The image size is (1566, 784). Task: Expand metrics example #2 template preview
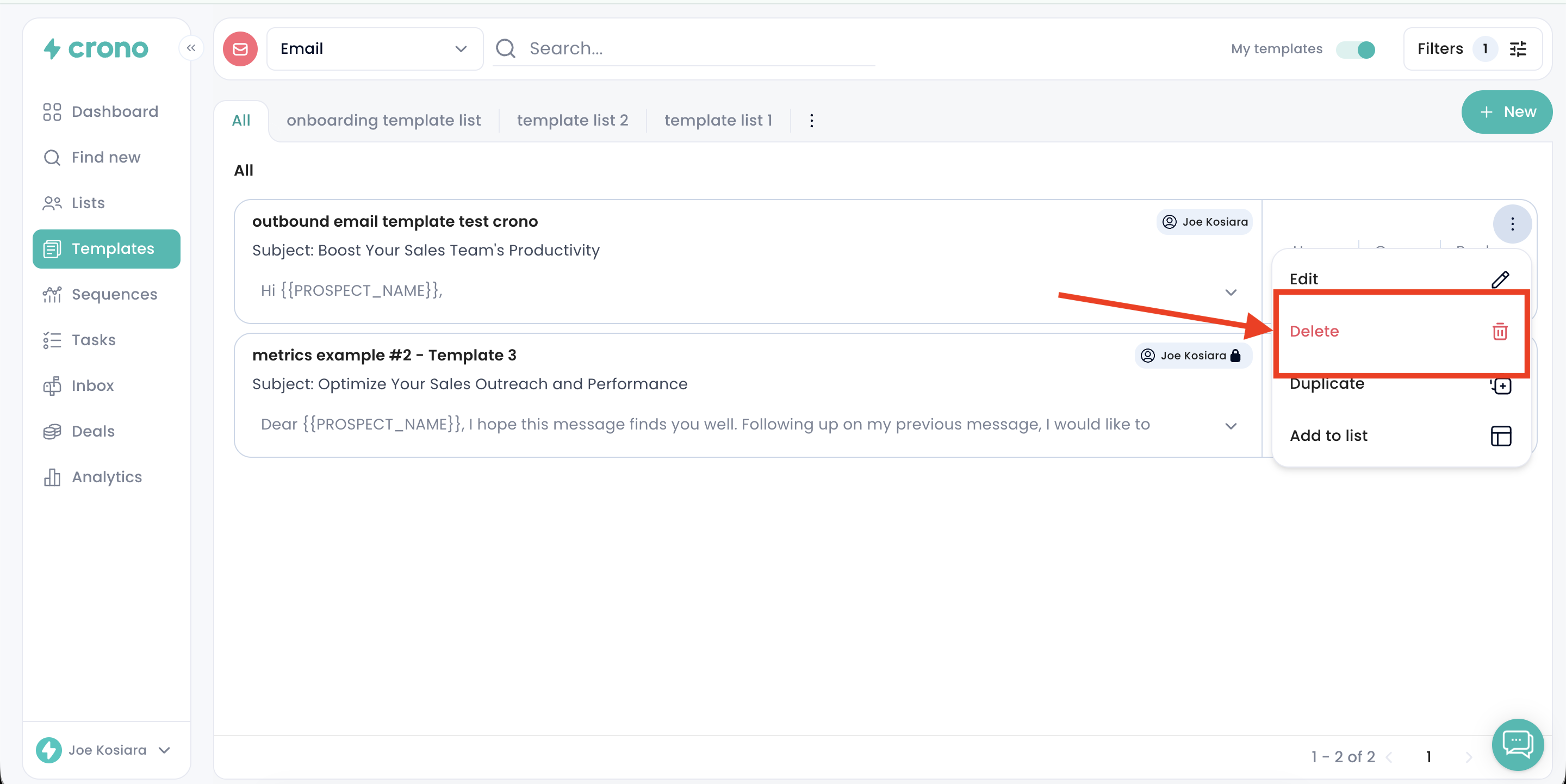(x=1231, y=426)
